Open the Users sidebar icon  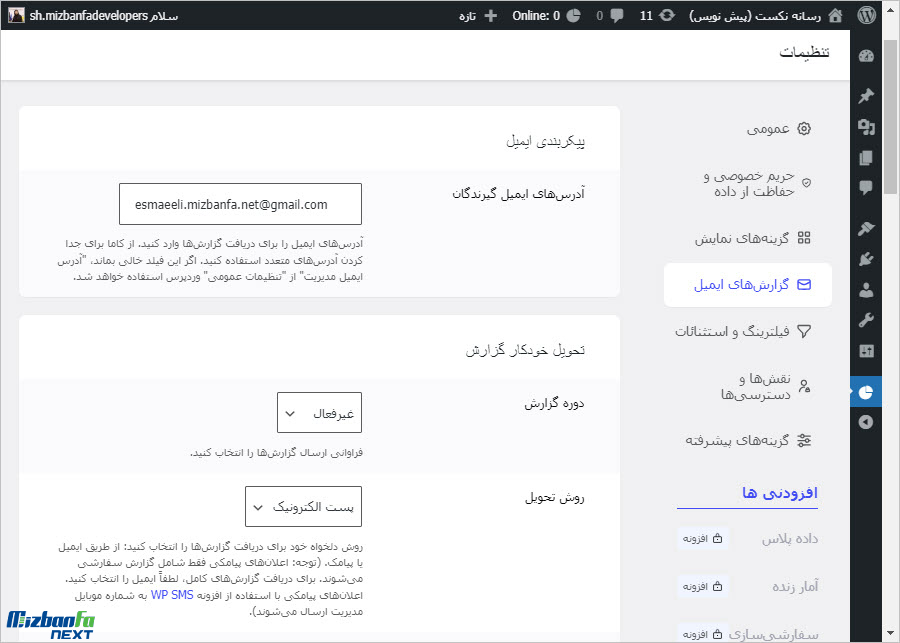pyautogui.click(x=866, y=290)
